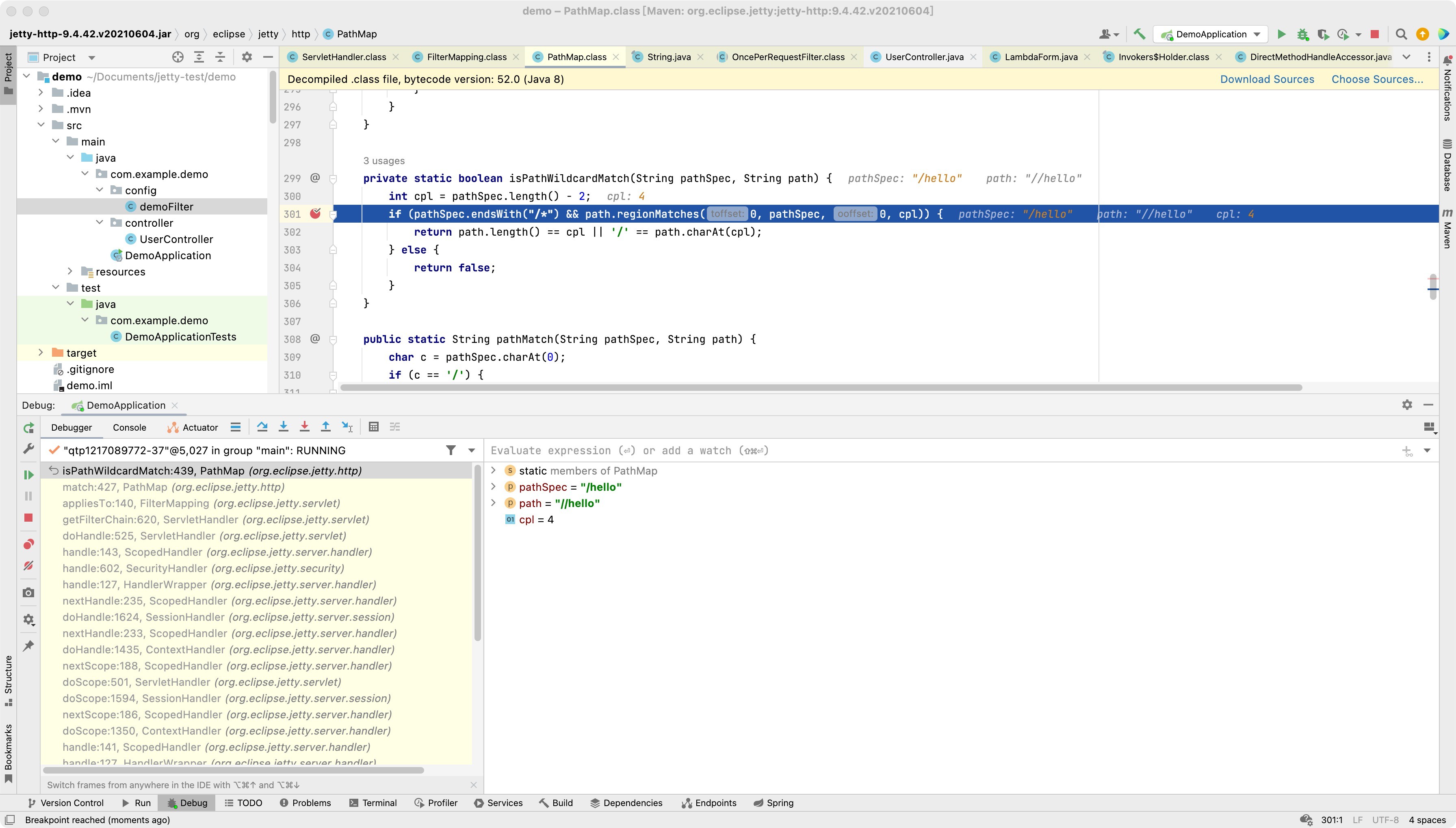The height and width of the screenshot is (828, 1456).
Task: Click the editor horizontal scrollbar
Action: click(821, 387)
